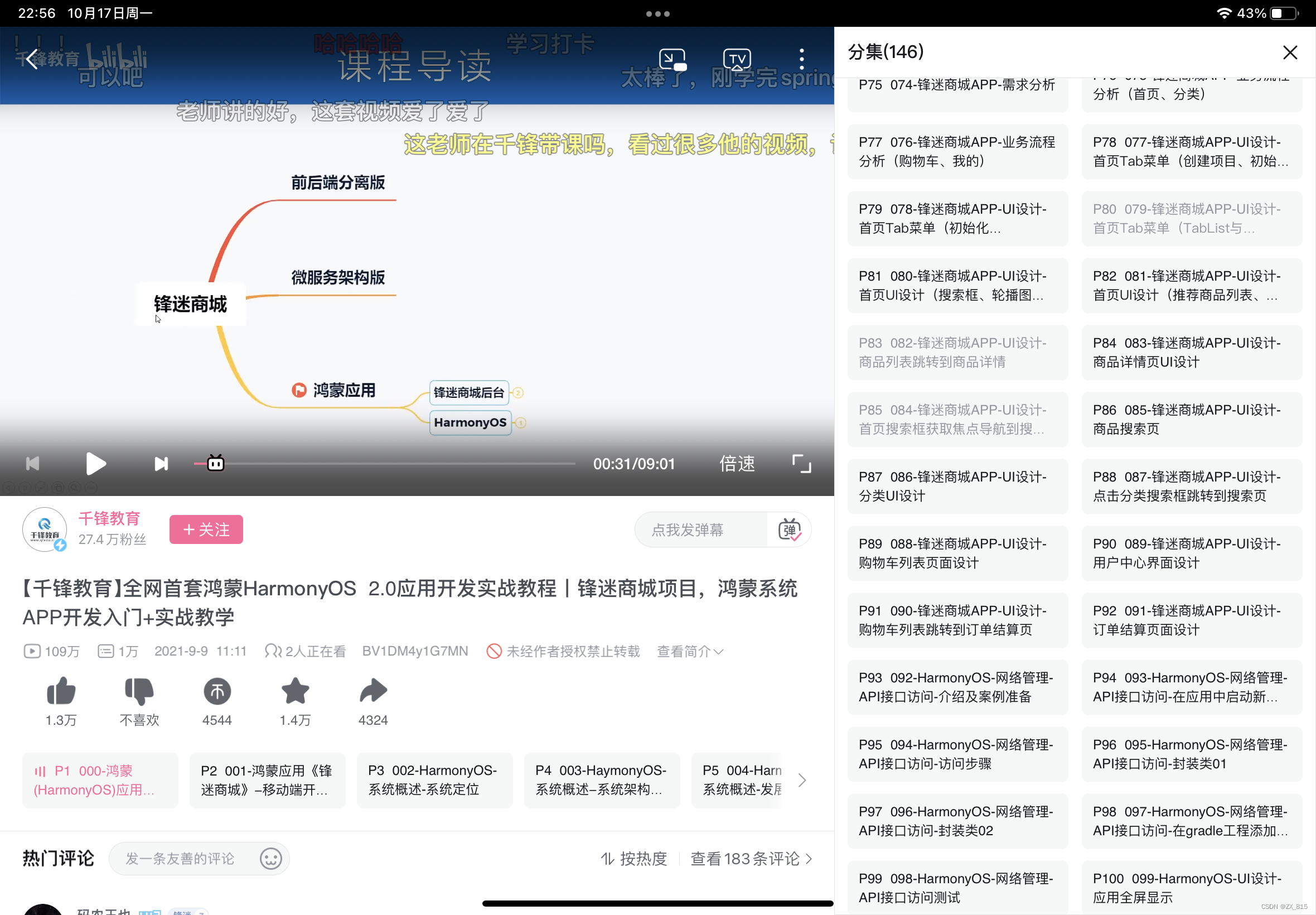Open episode P100 099-HarmonyOS-UI设计-应用全屏显示
The width and height of the screenshot is (1316, 915).
[x=1192, y=888]
